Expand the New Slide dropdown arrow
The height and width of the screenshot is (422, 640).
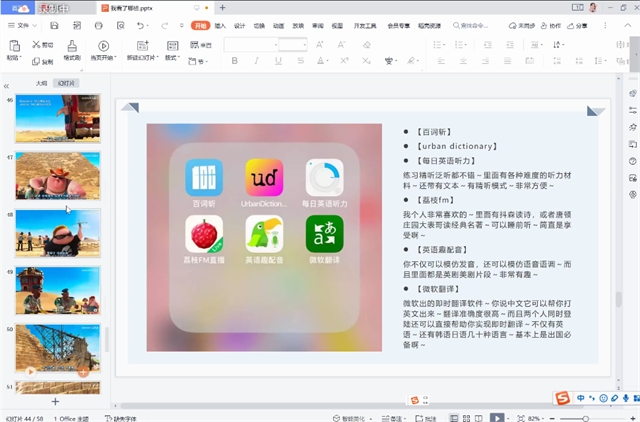pos(158,58)
